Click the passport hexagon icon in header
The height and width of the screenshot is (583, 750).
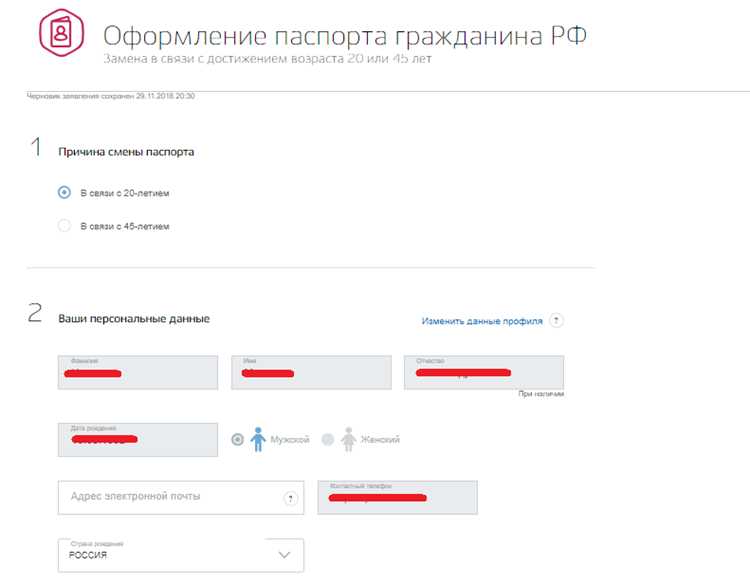pyautogui.click(x=61, y=33)
